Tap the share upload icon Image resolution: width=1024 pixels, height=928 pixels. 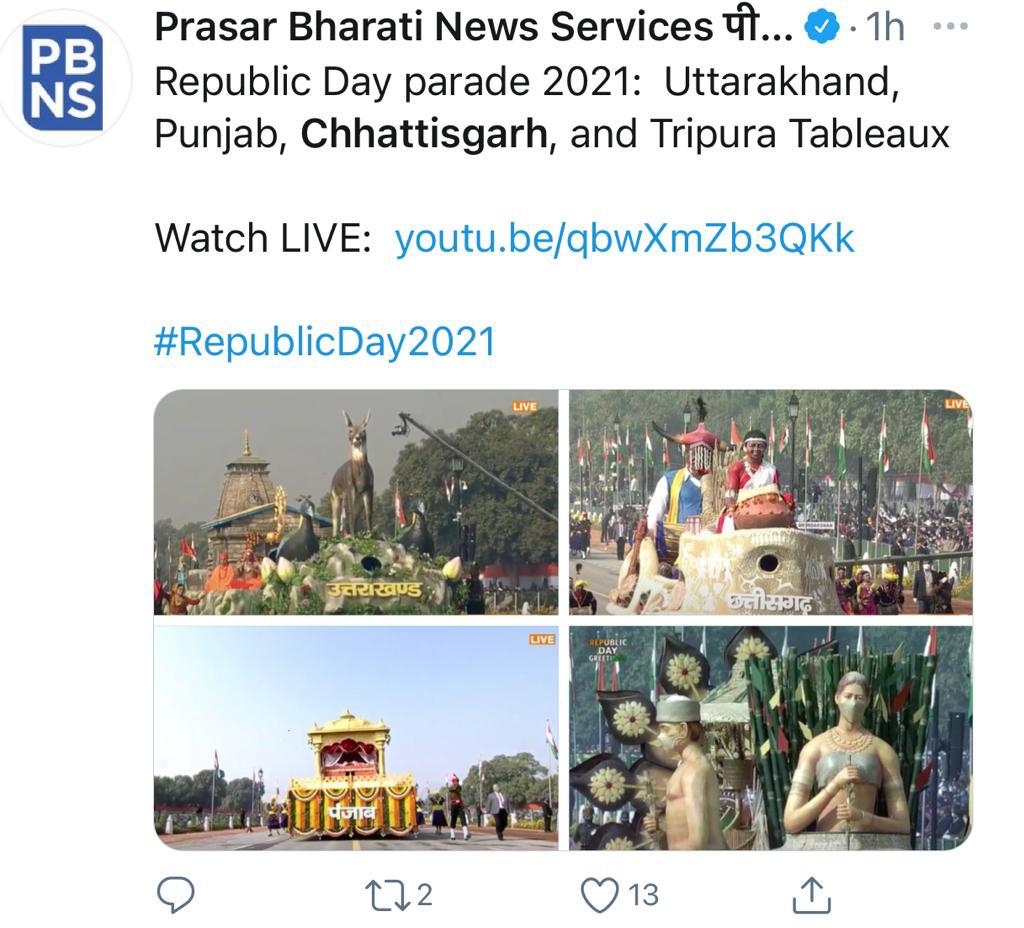811,895
